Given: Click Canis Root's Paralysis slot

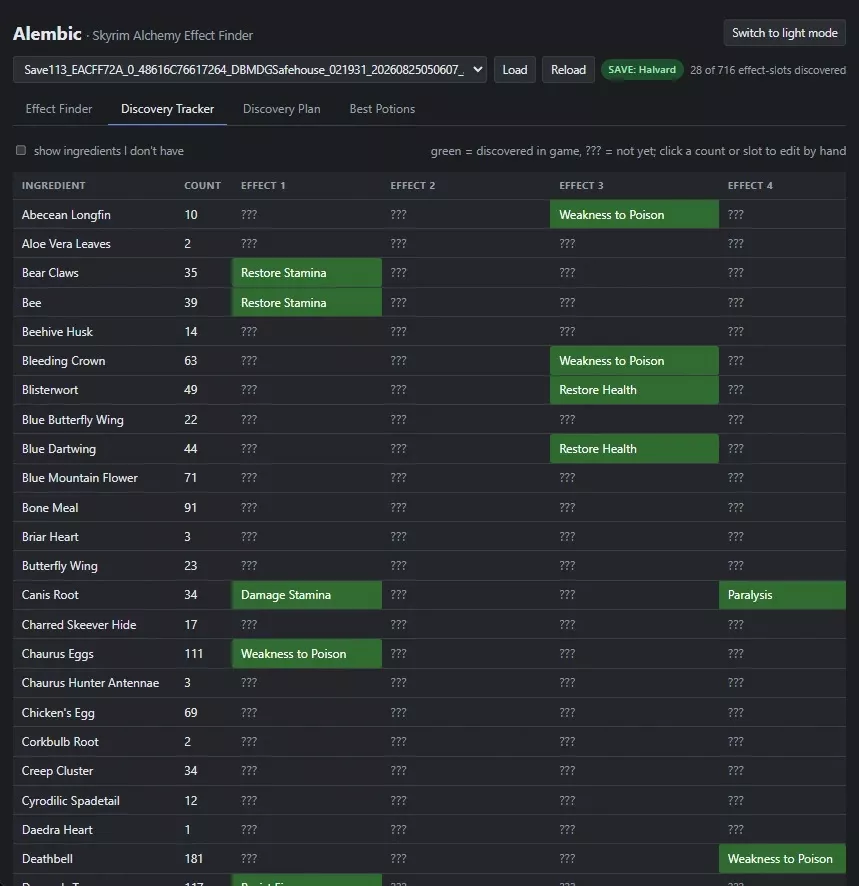Looking at the screenshot, I should [x=782, y=594].
